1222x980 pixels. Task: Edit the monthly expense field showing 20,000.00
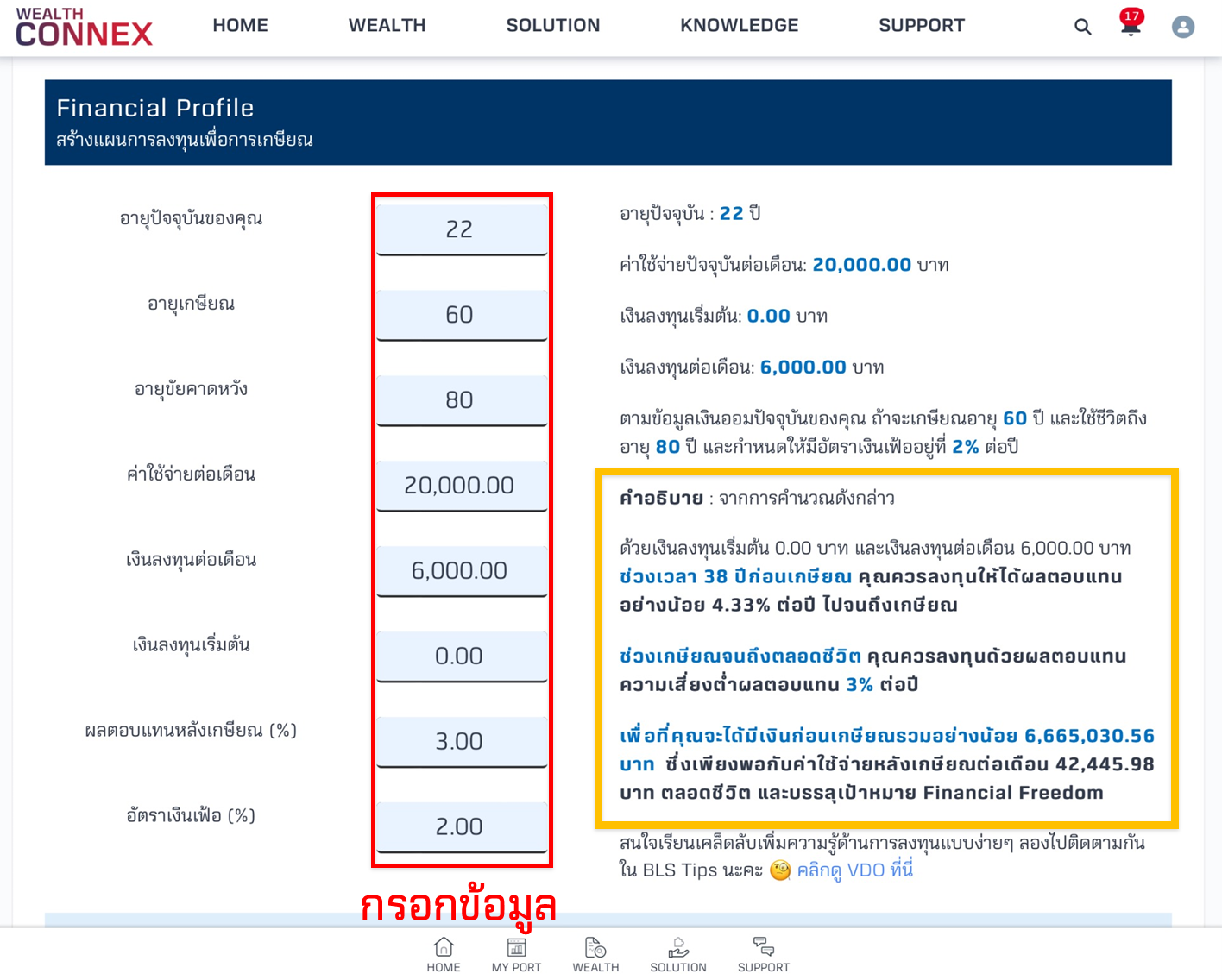462,485
